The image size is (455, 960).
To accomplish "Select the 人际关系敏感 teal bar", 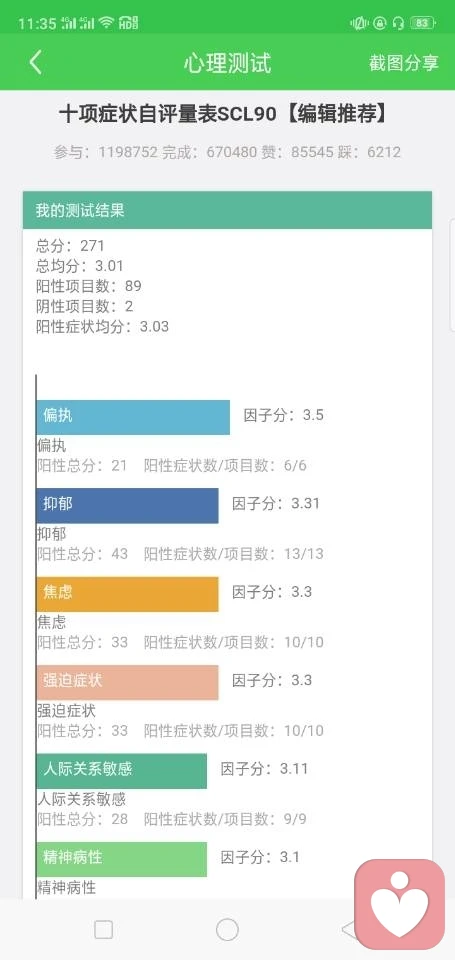I will 122,770.
